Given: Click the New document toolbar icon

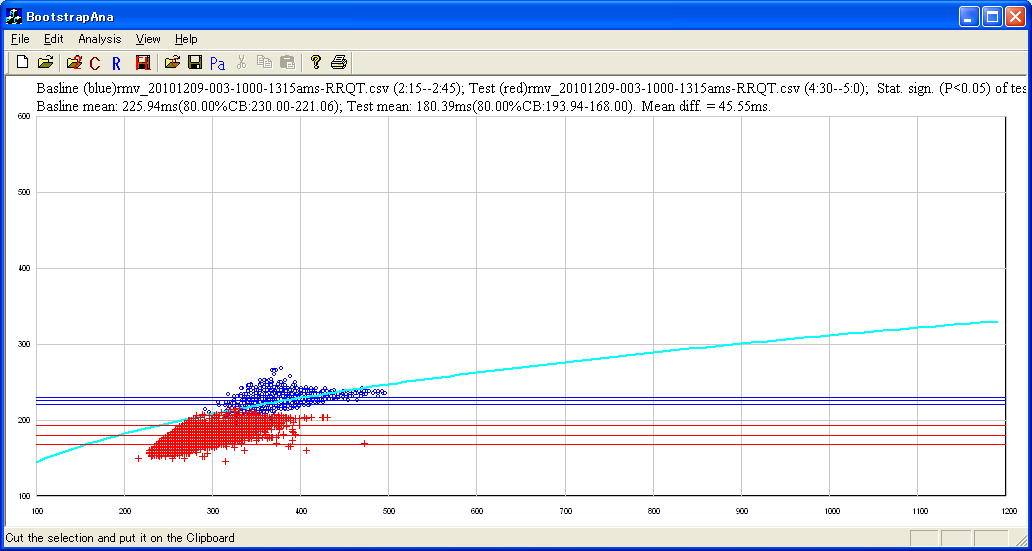Looking at the screenshot, I should (22, 63).
